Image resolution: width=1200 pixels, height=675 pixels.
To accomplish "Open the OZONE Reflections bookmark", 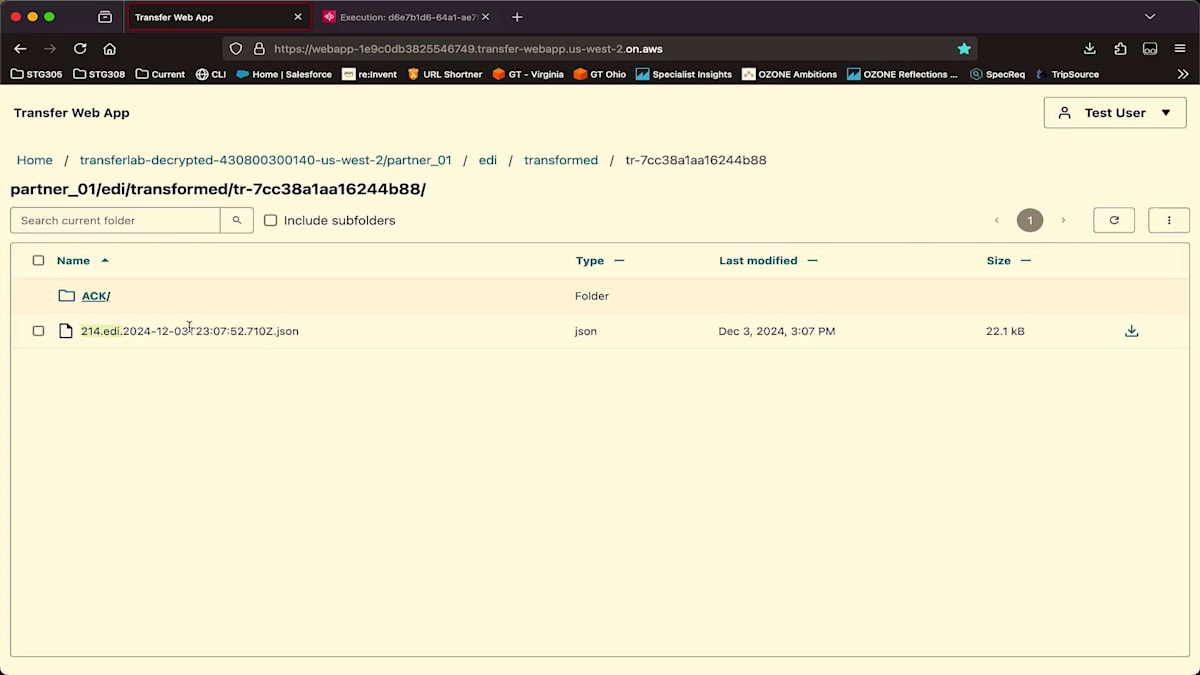I will [902, 74].
